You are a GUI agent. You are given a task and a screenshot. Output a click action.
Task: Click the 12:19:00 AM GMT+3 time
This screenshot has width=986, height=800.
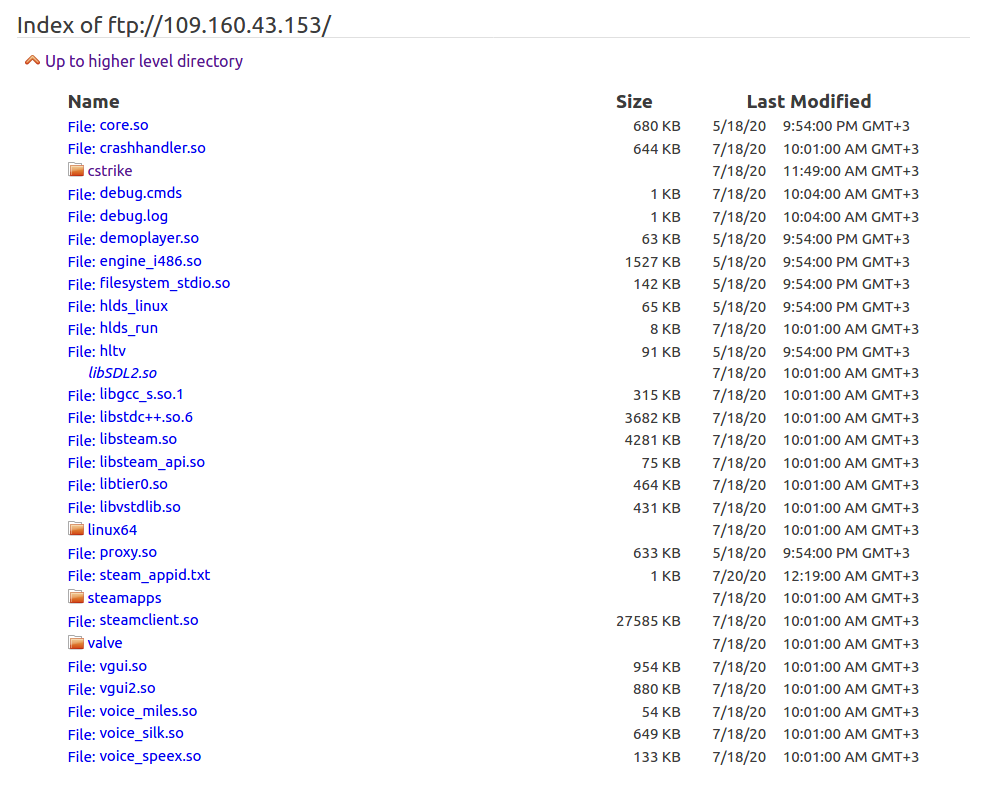[x=851, y=576]
